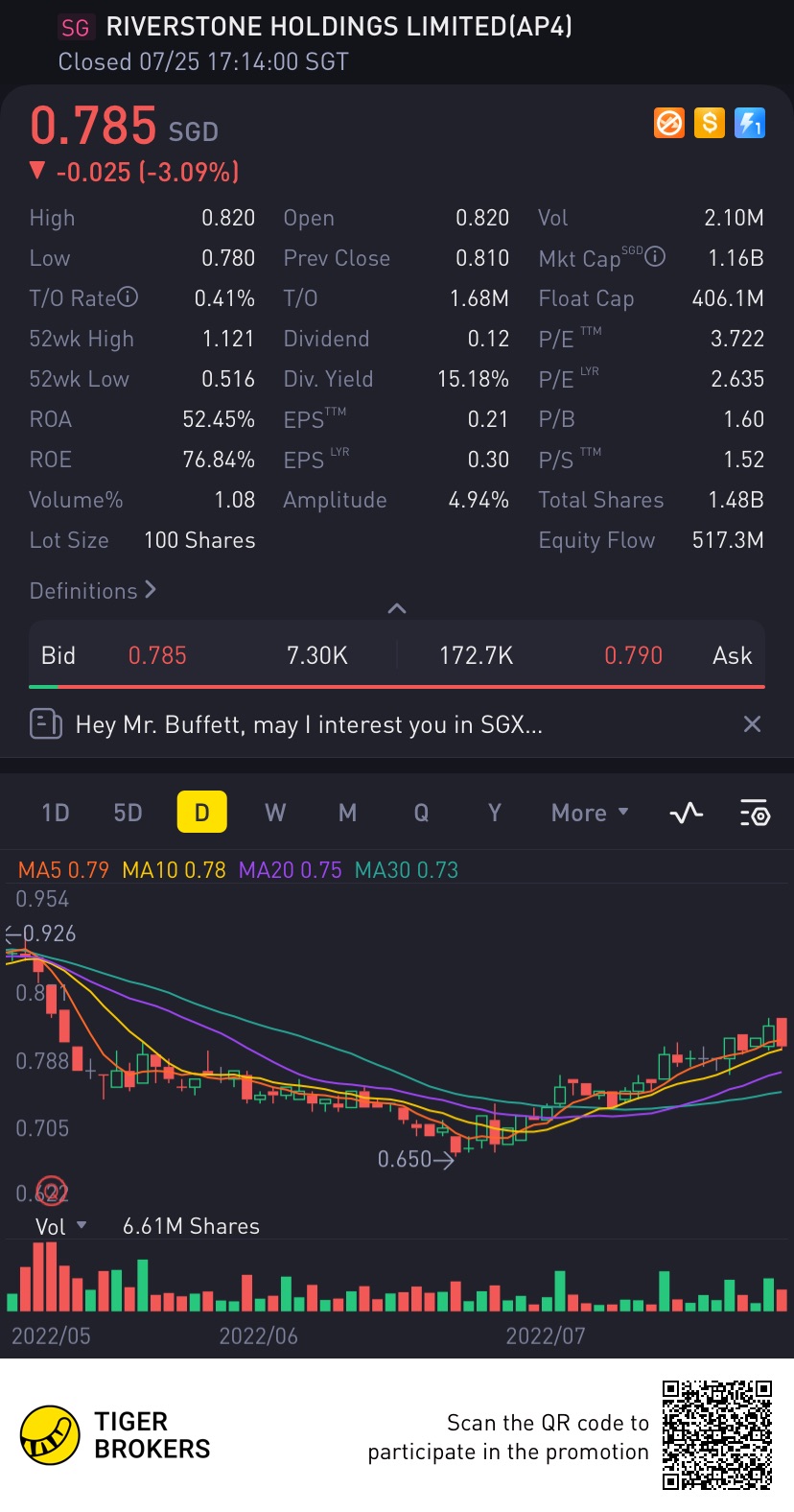This screenshot has height=1512, width=794.
Task: Tap the blue lightning badge icon
Action: click(750, 123)
